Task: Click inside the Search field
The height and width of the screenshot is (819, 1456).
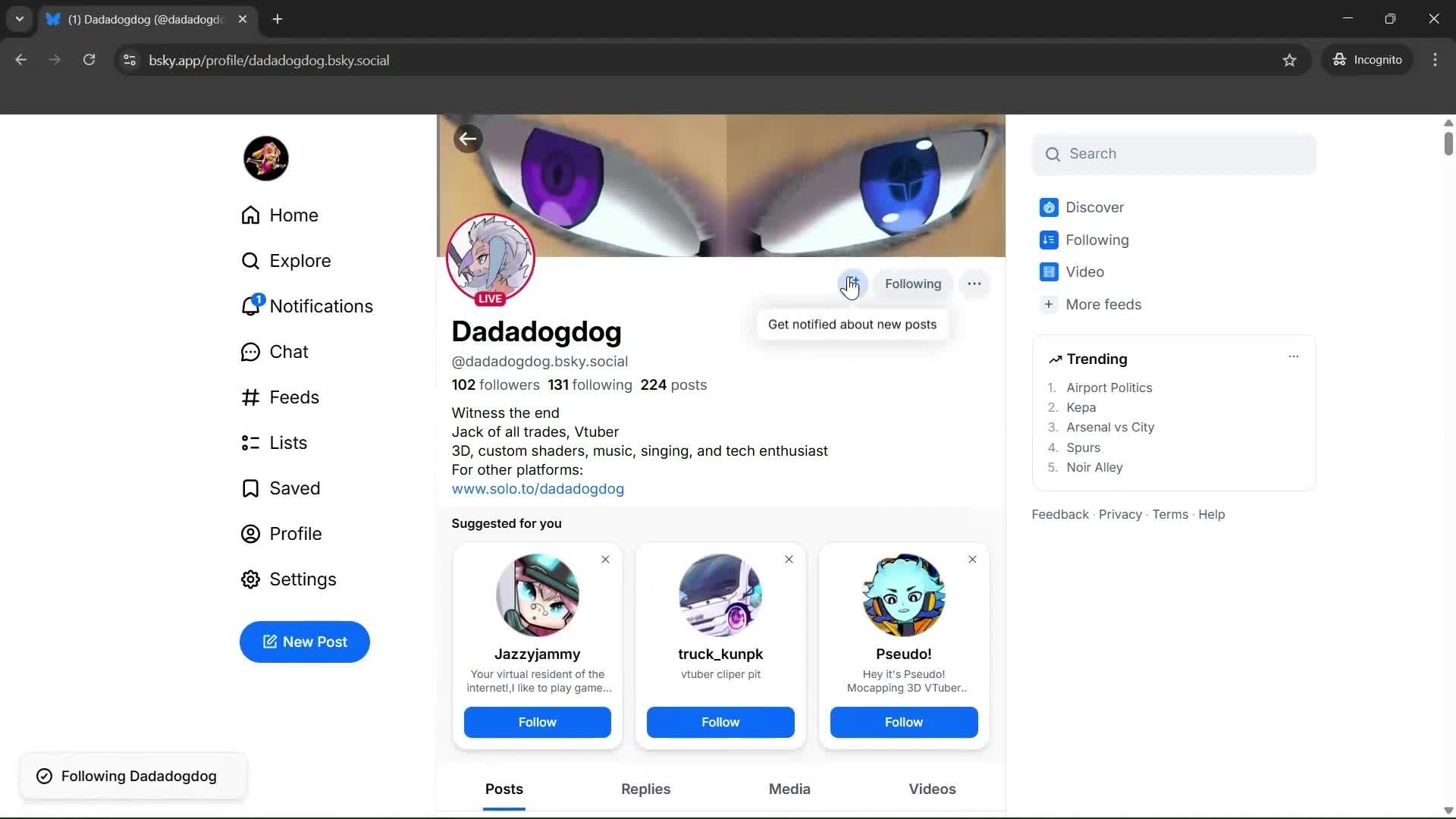Action: 1174,153
